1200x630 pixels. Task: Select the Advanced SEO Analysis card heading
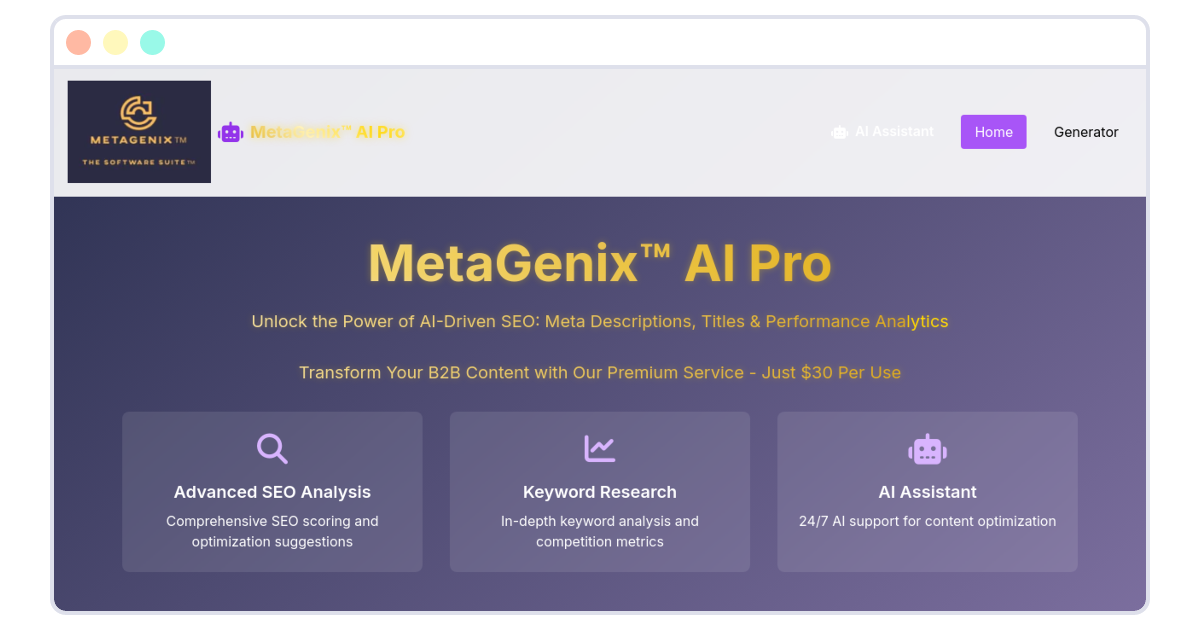coord(272,492)
